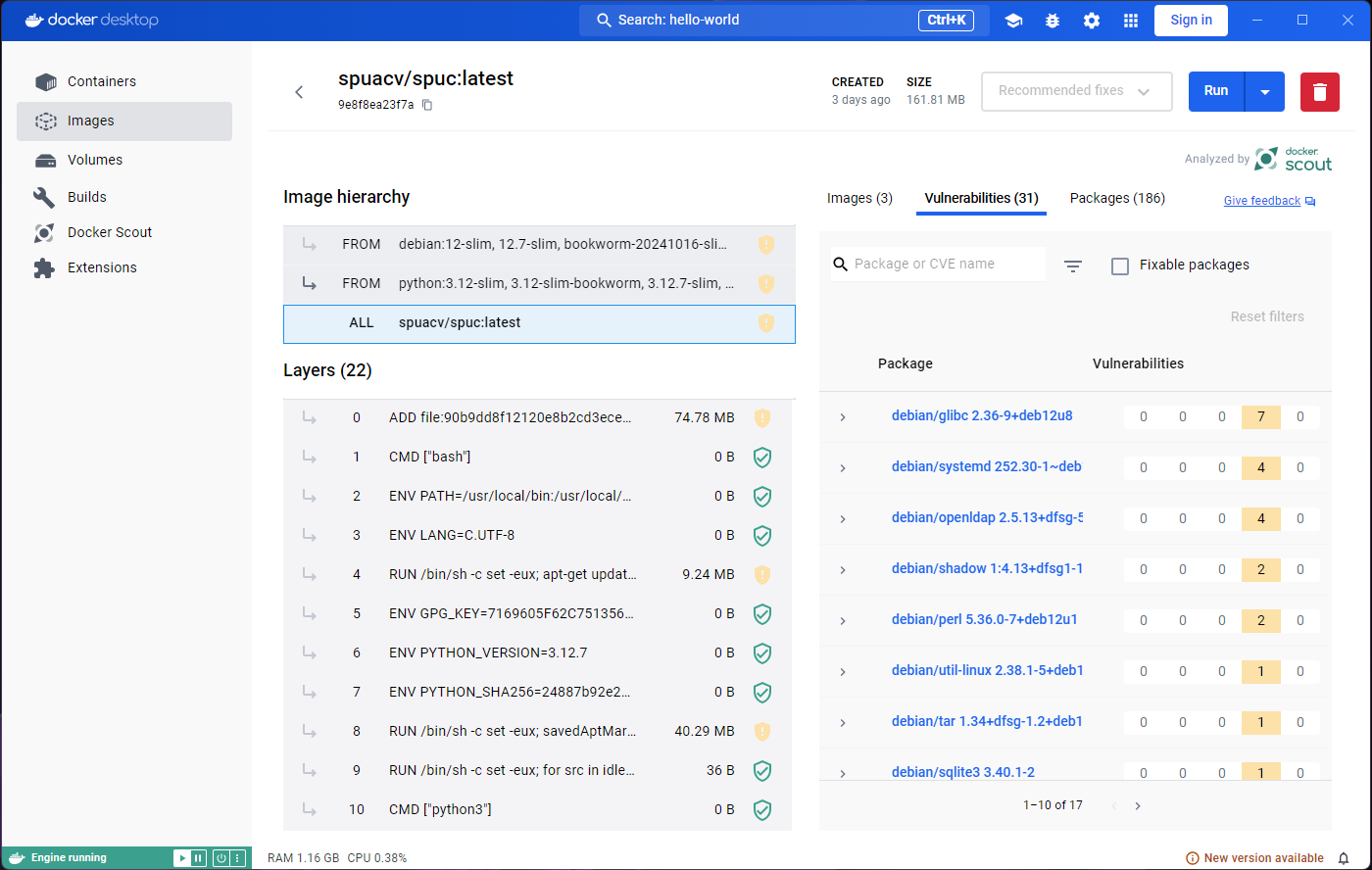Click the 7 medium count for glibc
This screenshot has height=870, width=1372.
[x=1261, y=417]
